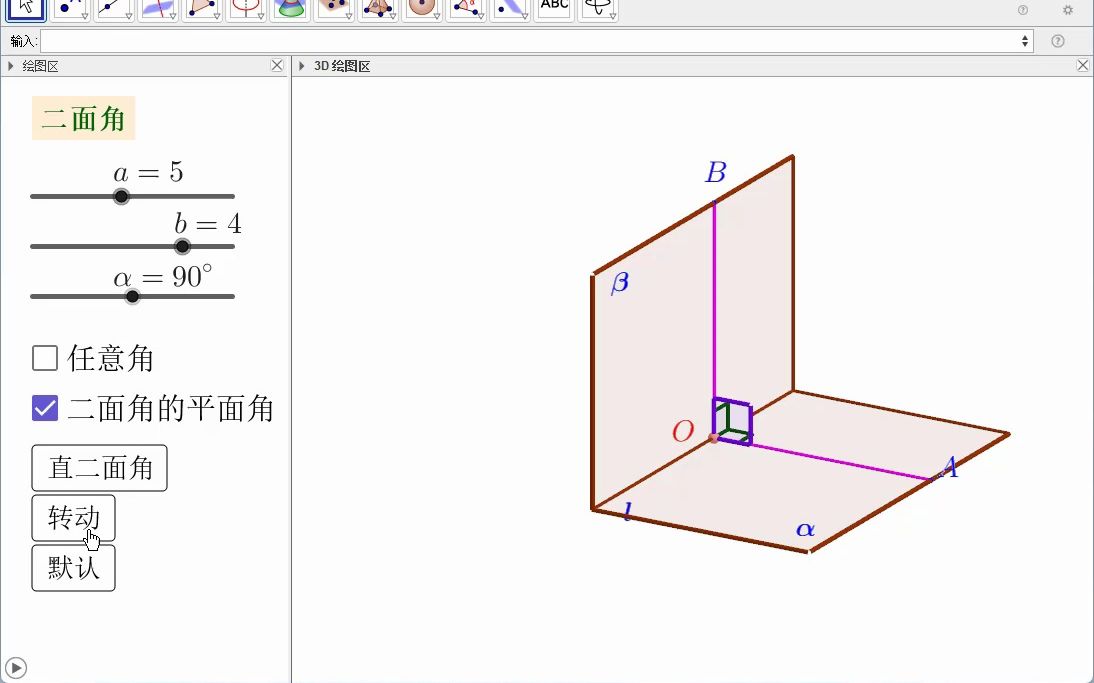
Task: Click the 默认 button
Action: (73, 569)
